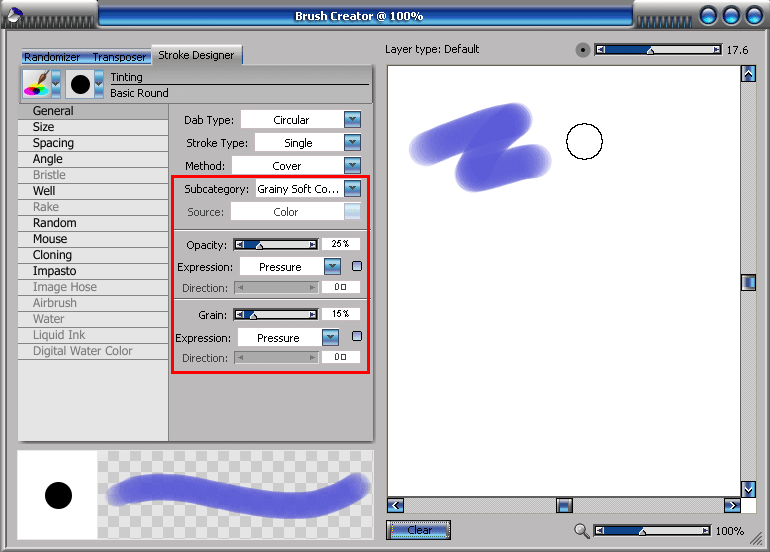Toggle the Opacity expression invert checkbox
This screenshot has width=770, height=552.
(357, 266)
